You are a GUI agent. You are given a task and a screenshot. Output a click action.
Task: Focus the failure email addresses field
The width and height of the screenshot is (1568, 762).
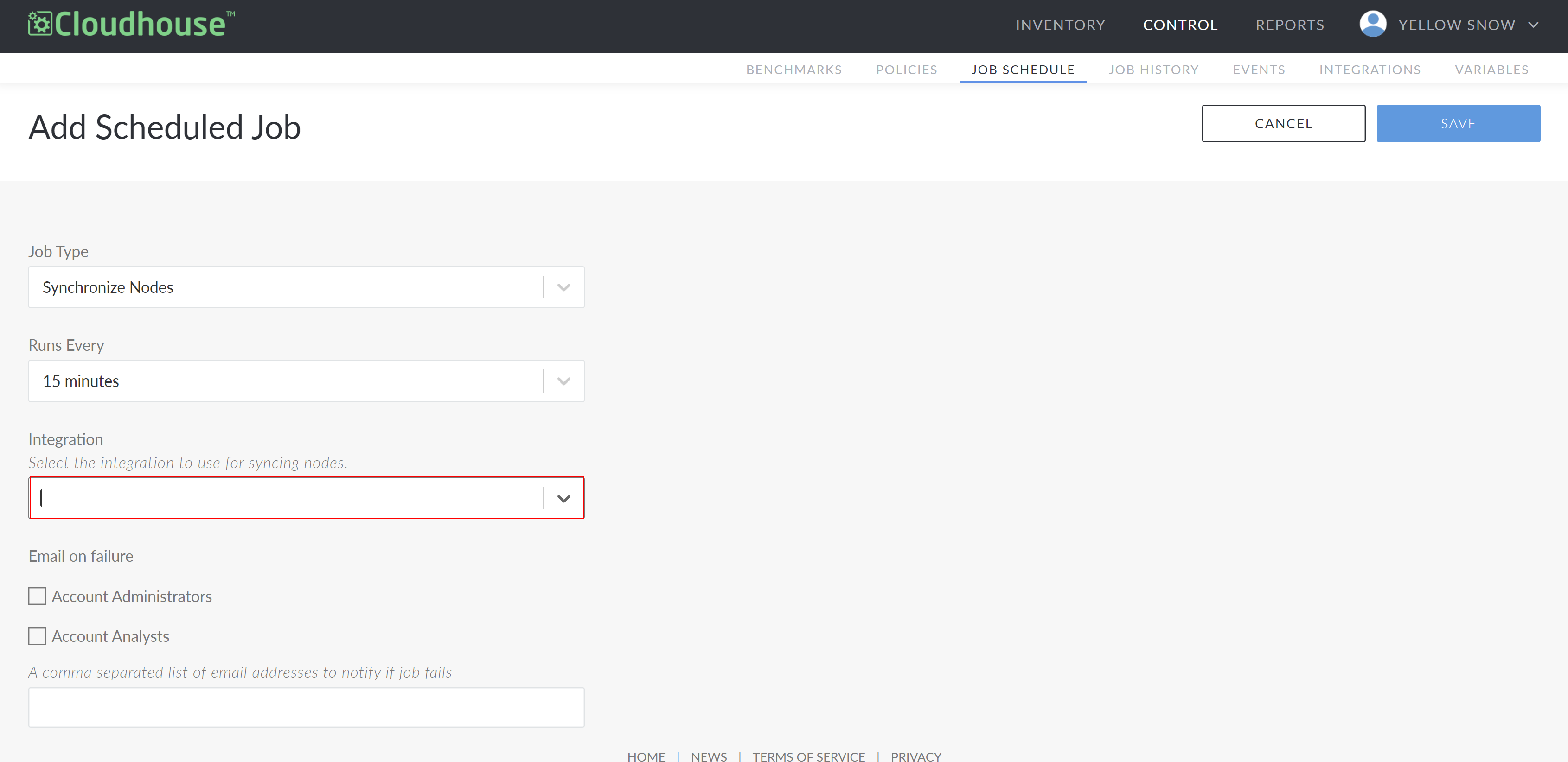pos(306,707)
